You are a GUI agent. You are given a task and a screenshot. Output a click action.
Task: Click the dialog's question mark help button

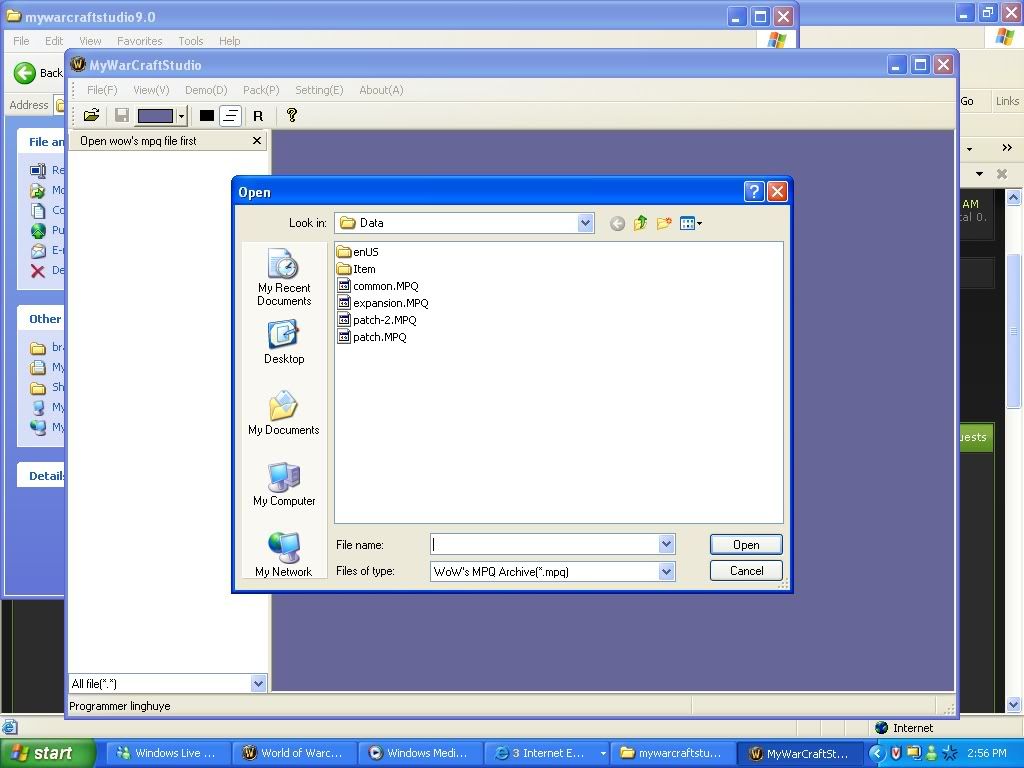point(754,191)
